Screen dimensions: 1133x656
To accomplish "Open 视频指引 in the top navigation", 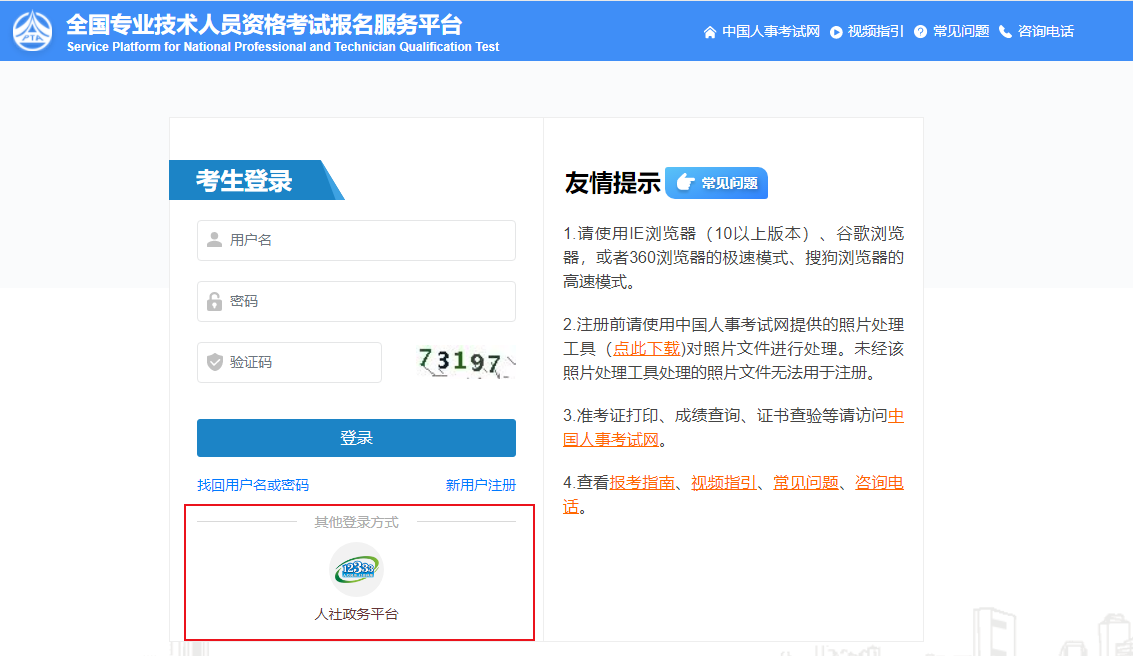I will click(x=875, y=32).
